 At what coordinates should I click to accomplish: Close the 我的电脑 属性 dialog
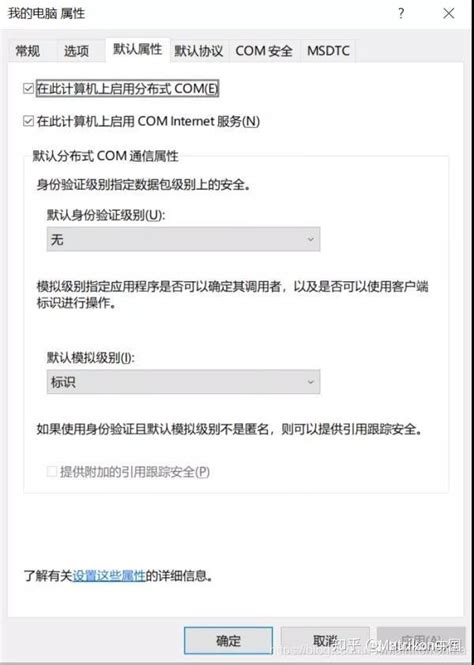[x=448, y=14]
